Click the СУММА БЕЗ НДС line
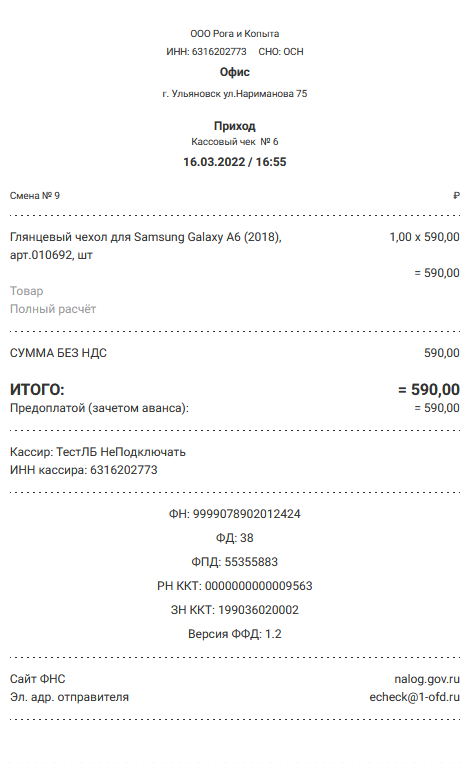 tap(234, 353)
